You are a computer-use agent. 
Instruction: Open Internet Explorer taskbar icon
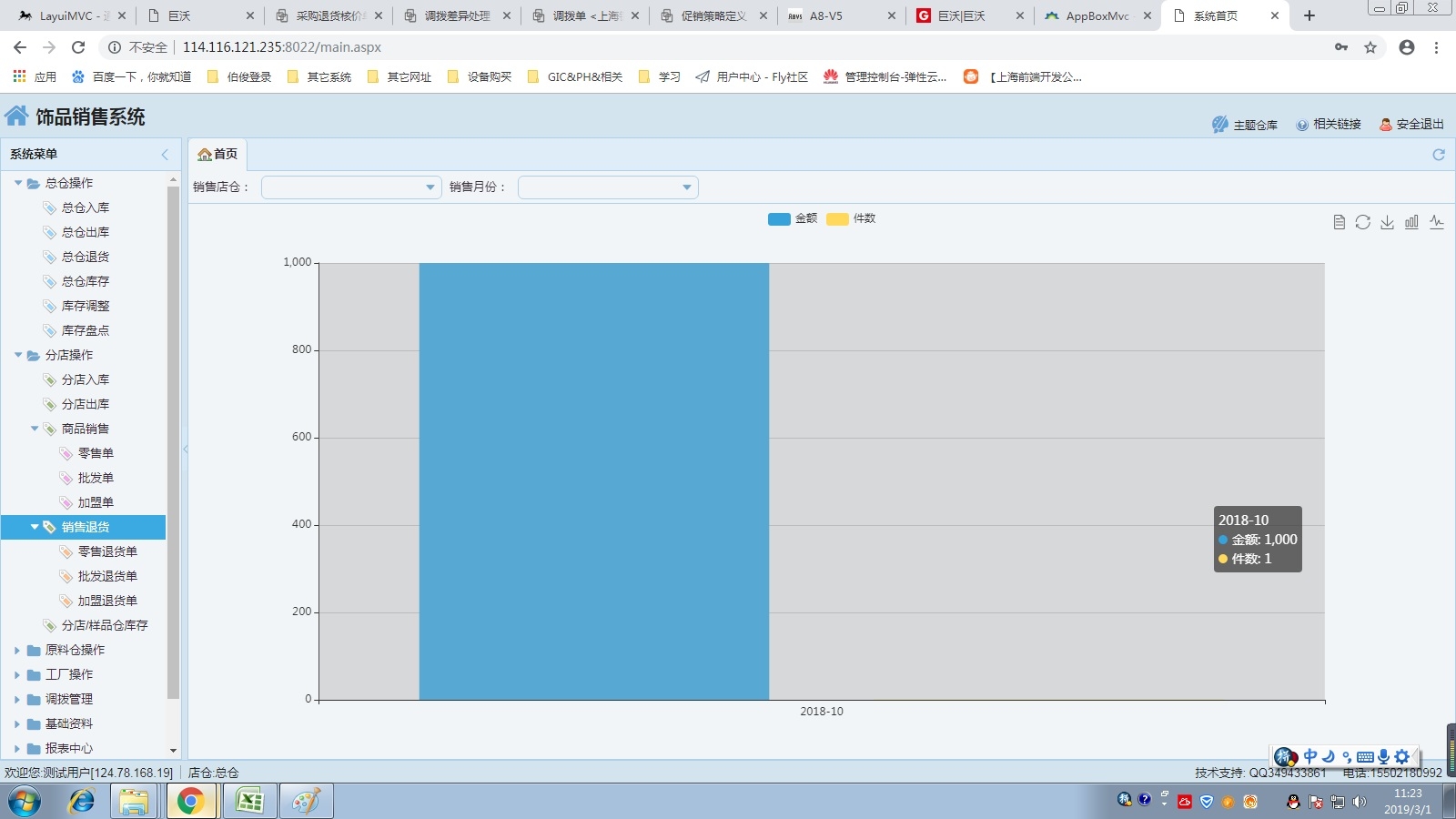pyautogui.click(x=81, y=802)
